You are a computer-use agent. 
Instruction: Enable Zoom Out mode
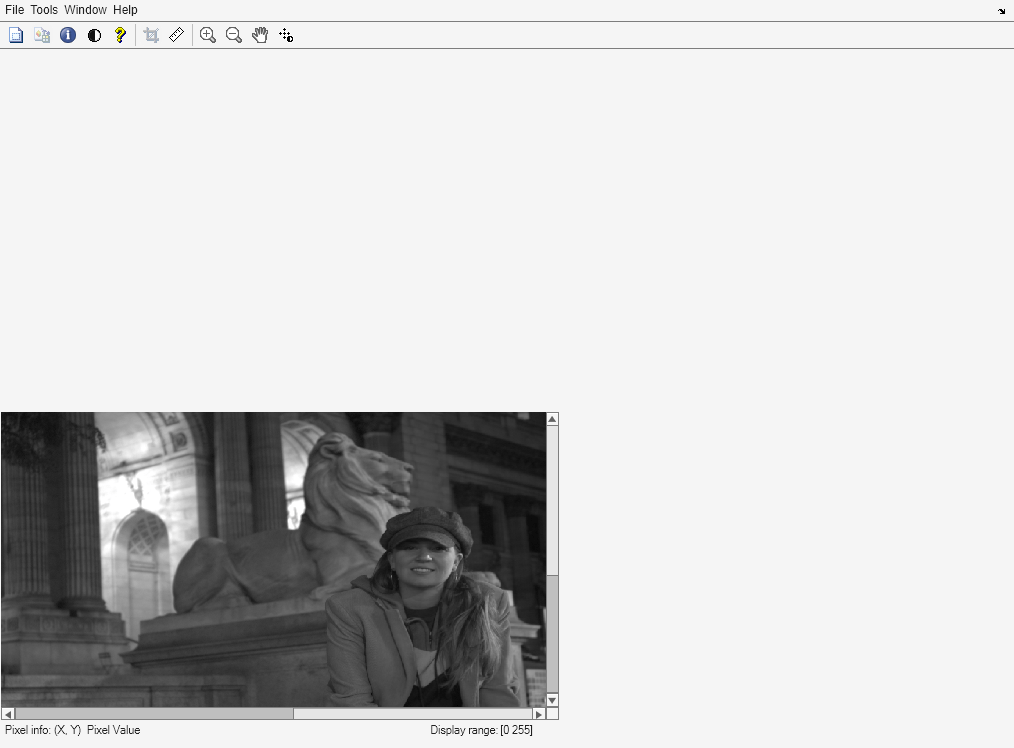pyautogui.click(x=233, y=35)
